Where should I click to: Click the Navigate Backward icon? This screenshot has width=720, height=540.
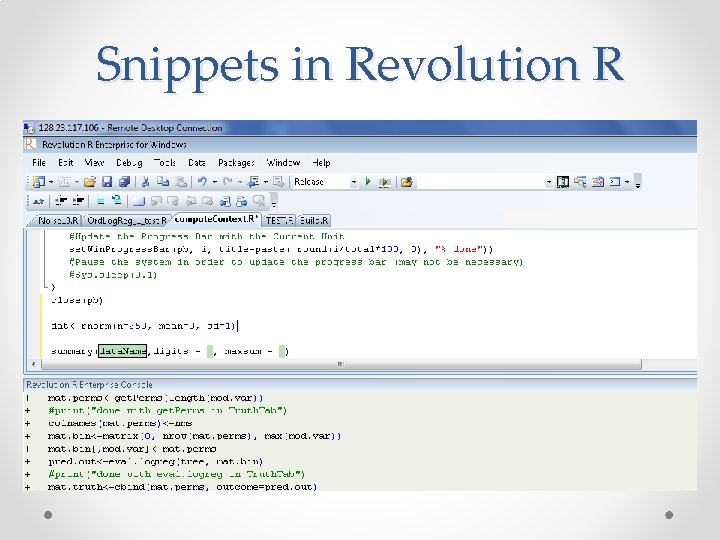(x=253, y=182)
